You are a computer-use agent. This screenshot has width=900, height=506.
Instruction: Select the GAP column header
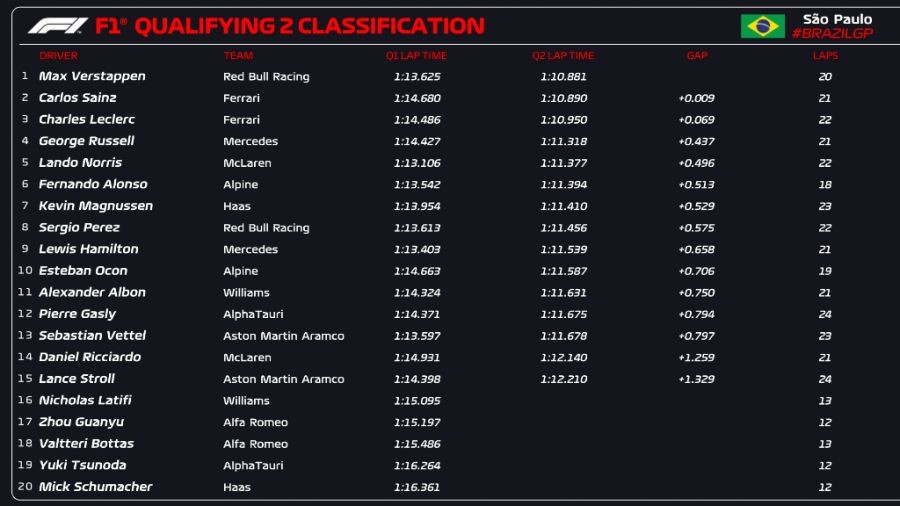697,56
